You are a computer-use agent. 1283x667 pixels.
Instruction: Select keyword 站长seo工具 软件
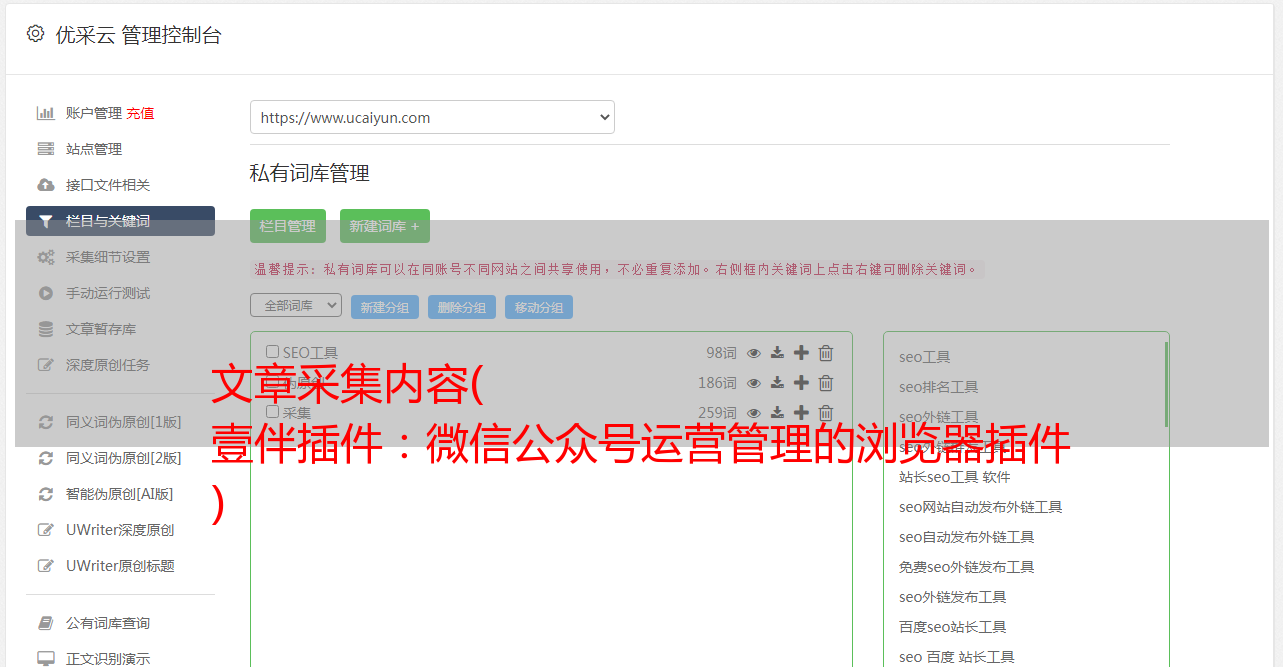click(x=955, y=477)
